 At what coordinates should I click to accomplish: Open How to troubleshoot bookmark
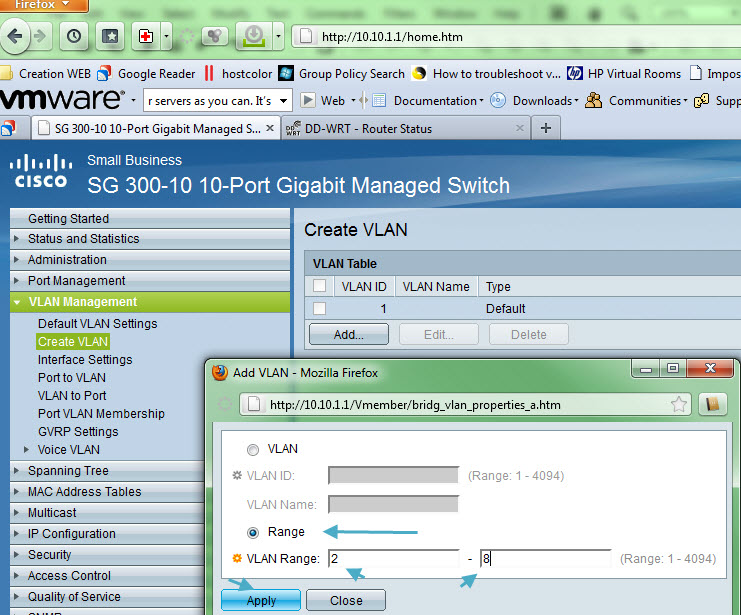486,74
